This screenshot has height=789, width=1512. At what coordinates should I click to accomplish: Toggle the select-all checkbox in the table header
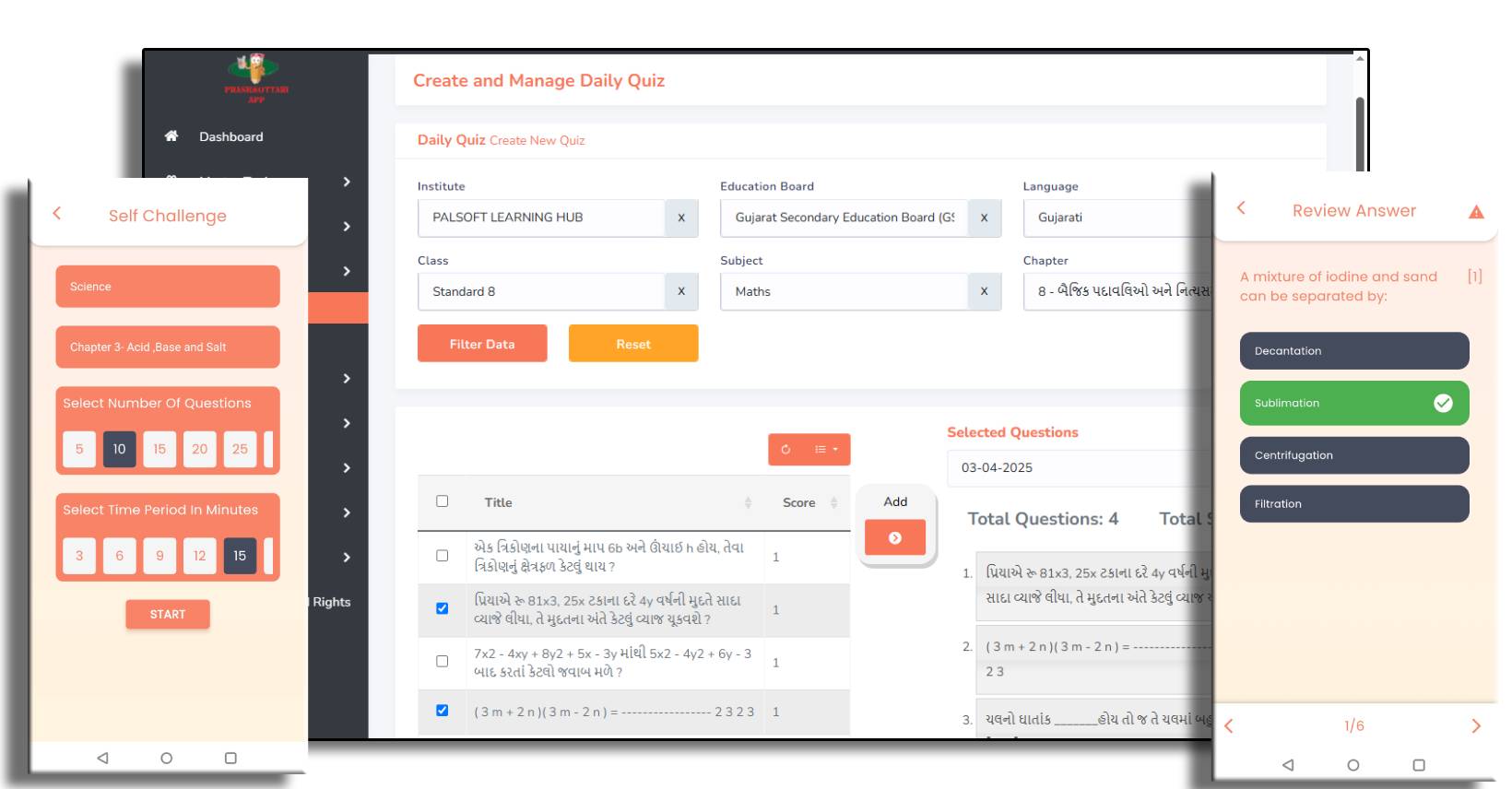pos(442,501)
